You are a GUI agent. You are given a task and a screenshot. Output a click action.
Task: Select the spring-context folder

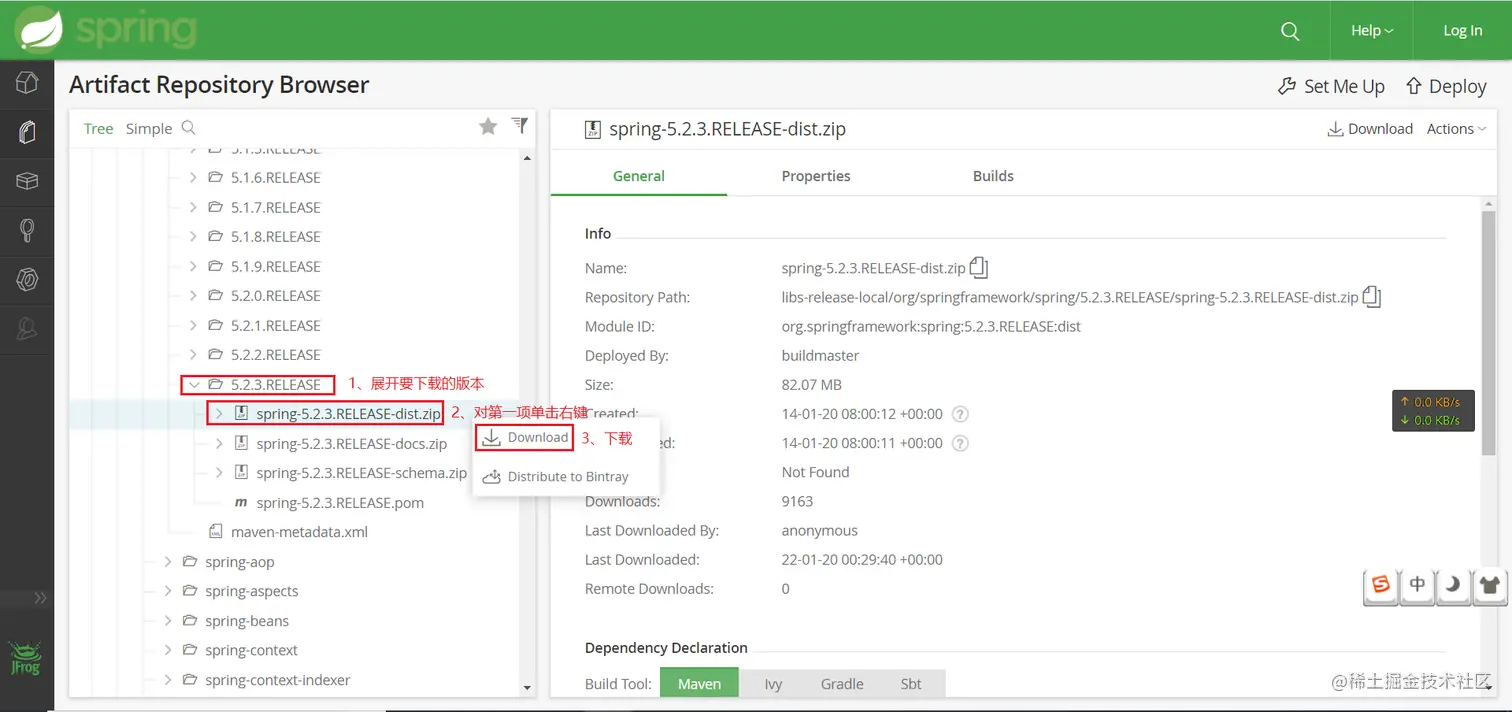tap(251, 650)
